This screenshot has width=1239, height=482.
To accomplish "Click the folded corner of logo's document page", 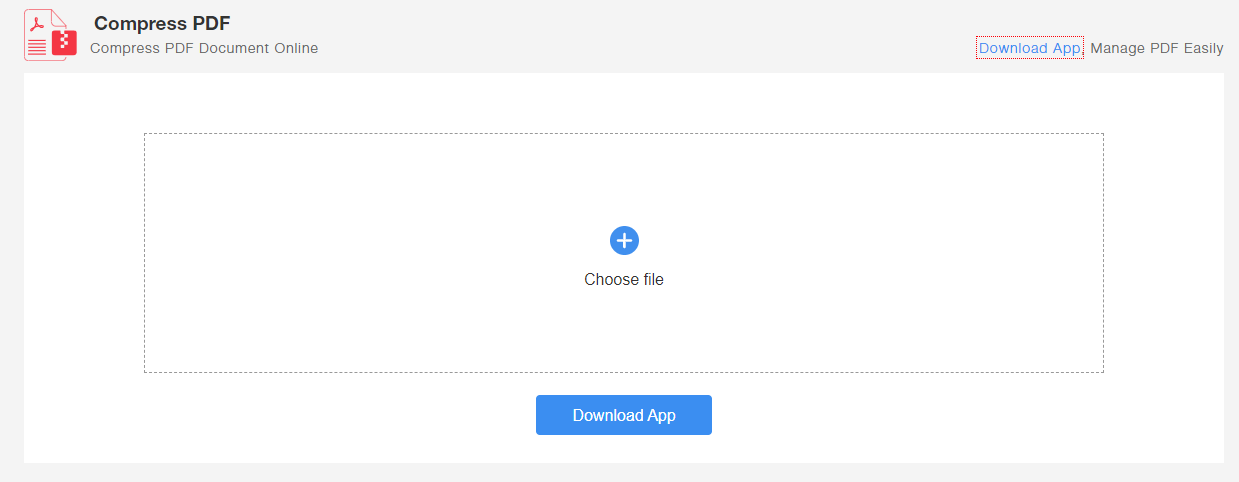I will (x=59, y=17).
